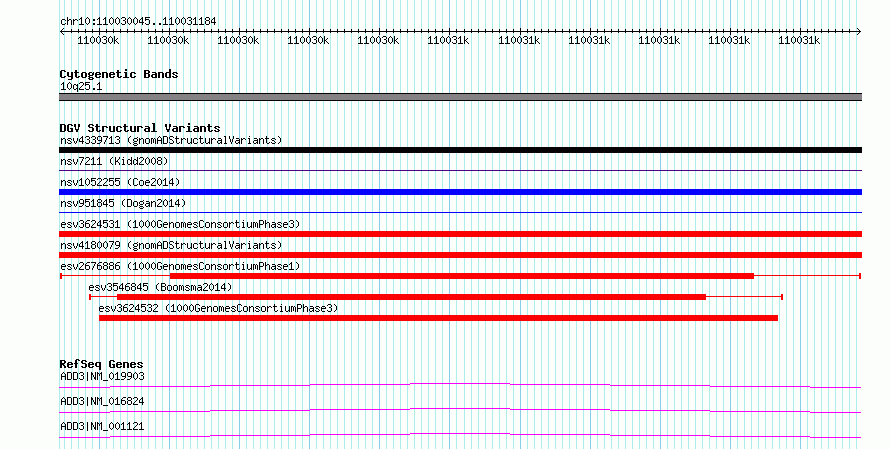The image size is (890, 449).
Task: Click the thin purple nsv7211 variant line
Action: 460,170
